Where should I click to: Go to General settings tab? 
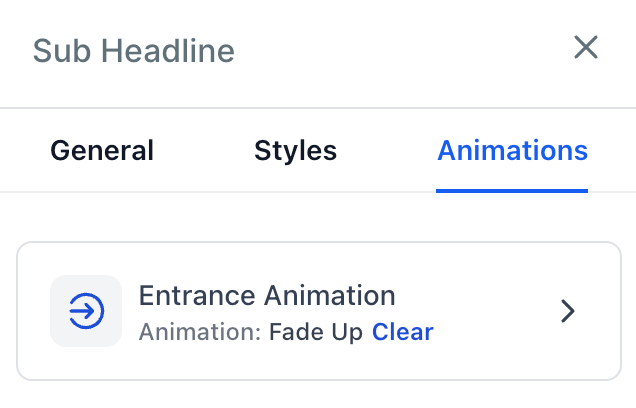[x=102, y=151]
